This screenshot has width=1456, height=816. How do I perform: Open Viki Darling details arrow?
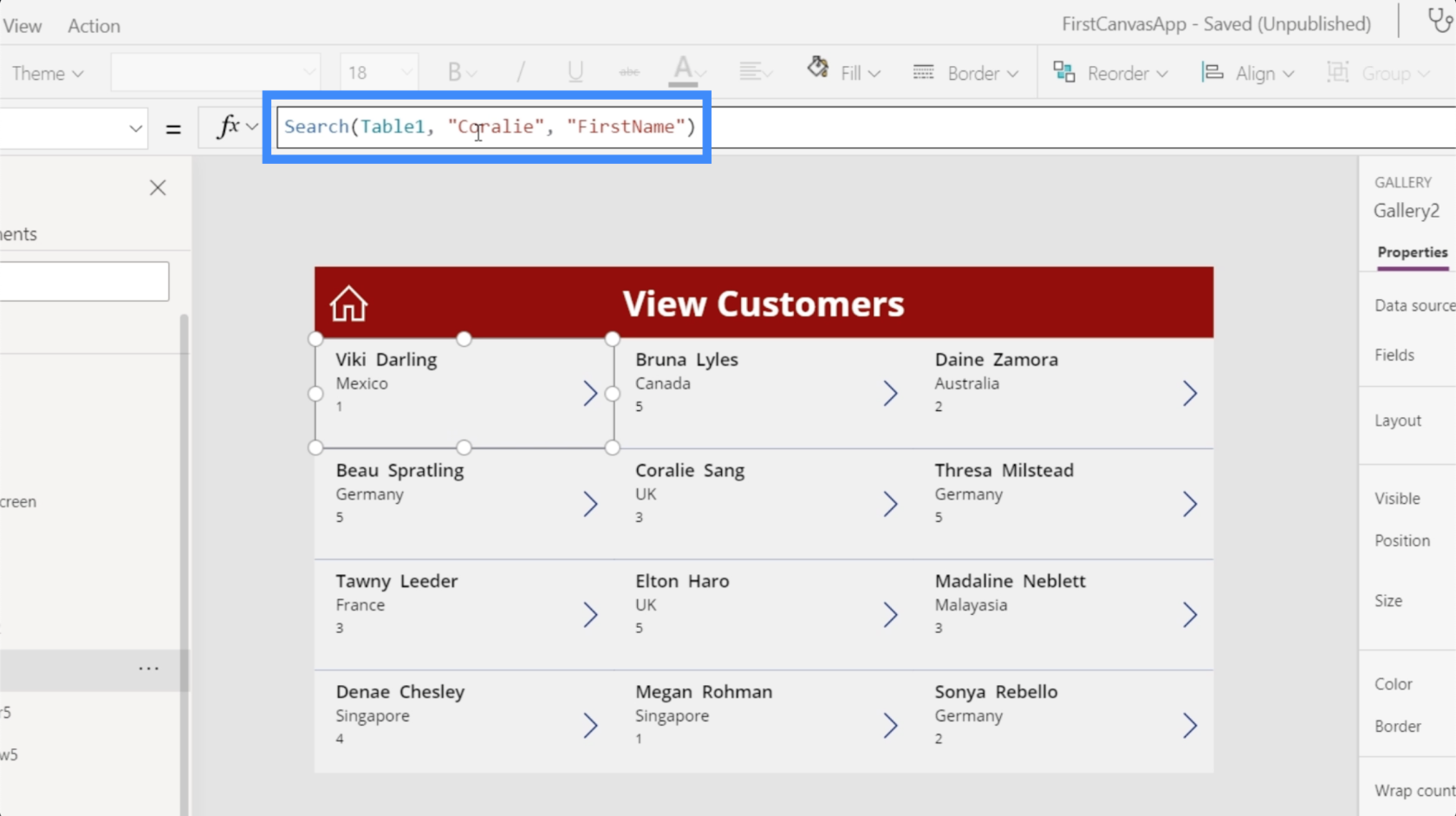coord(590,394)
